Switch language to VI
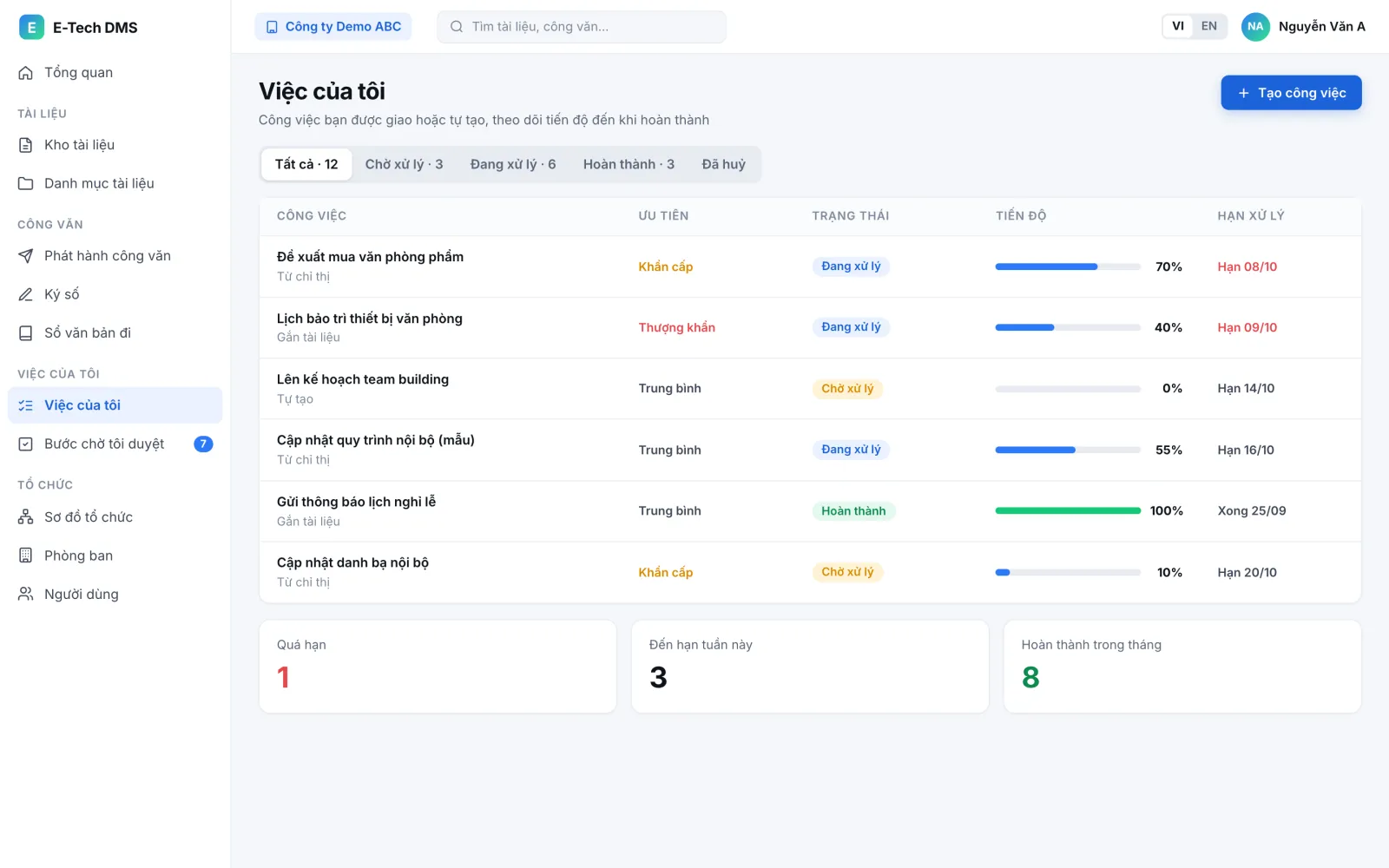1389x868 pixels. pyautogui.click(x=1178, y=26)
